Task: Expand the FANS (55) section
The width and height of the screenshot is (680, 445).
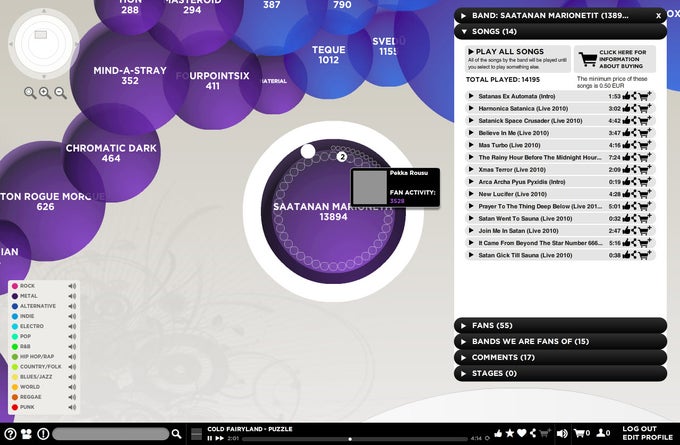Action: pyautogui.click(x=560, y=325)
